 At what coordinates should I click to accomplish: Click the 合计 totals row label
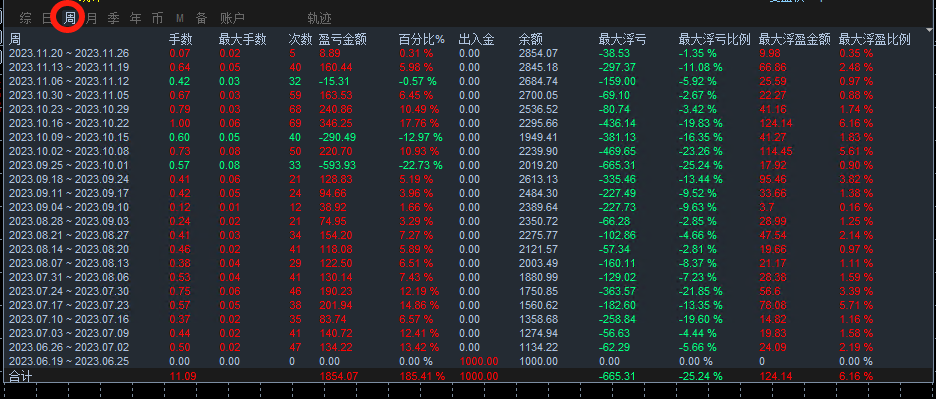(x=20, y=376)
